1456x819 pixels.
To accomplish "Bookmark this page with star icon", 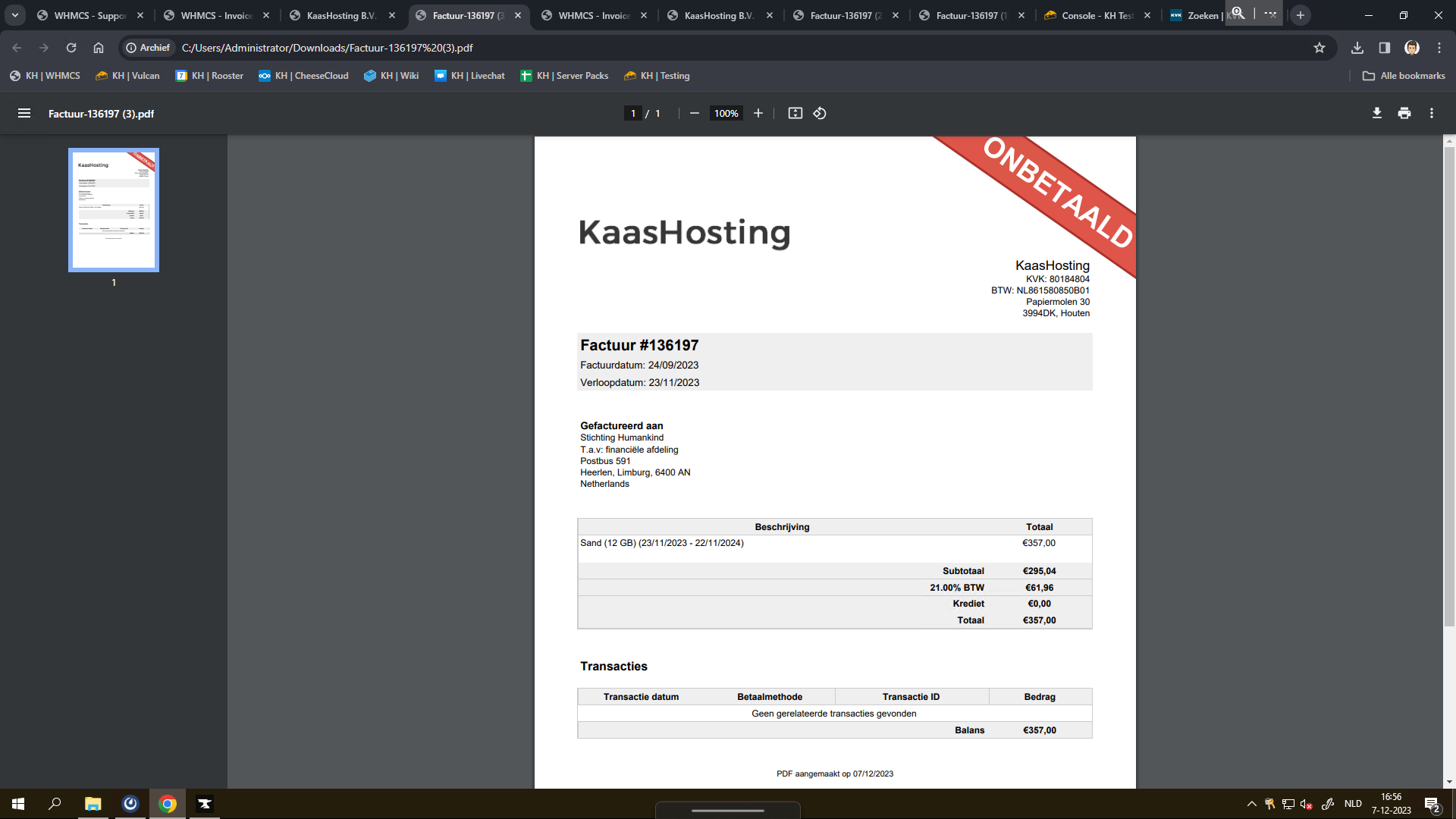I will coord(1319,48).
